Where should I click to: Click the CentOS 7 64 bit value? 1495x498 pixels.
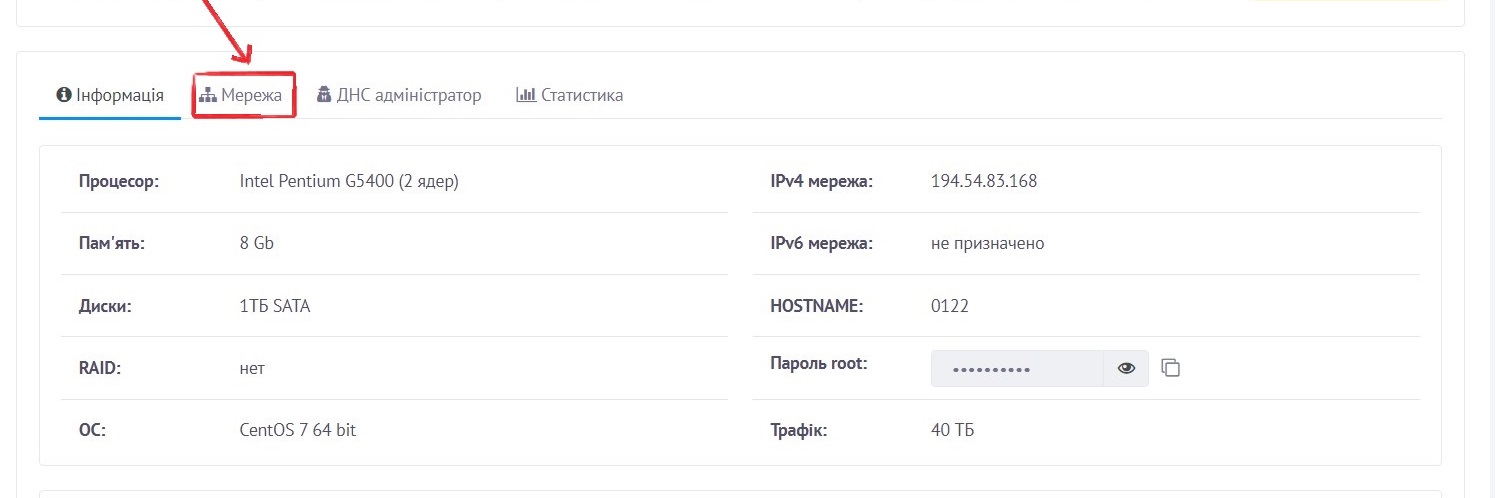pos(298,430)
